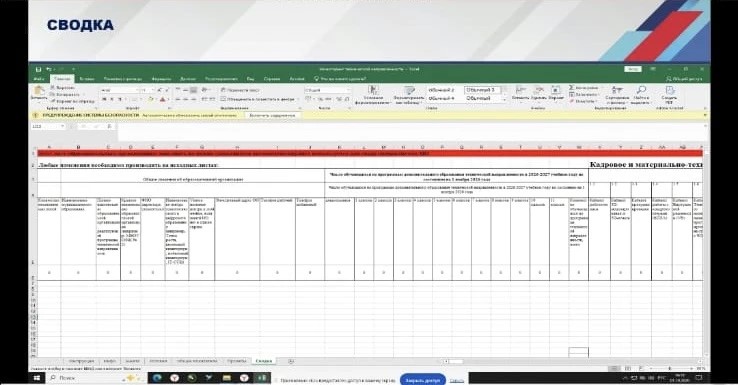Click the Edge browser taskbar icon
Screen dimensions: 738x385
tap(157, 378)
